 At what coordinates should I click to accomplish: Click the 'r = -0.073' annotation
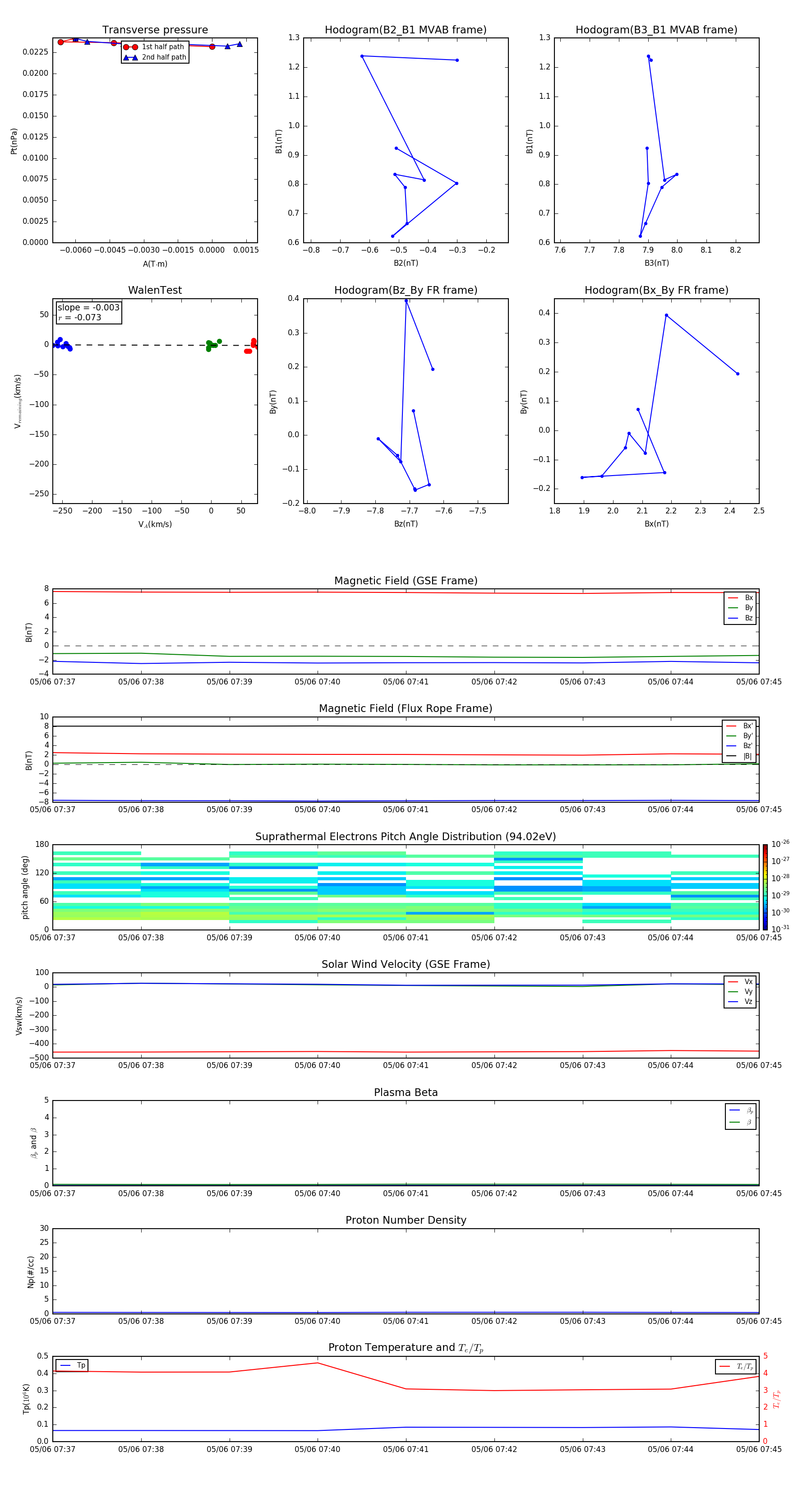[80, 317]
